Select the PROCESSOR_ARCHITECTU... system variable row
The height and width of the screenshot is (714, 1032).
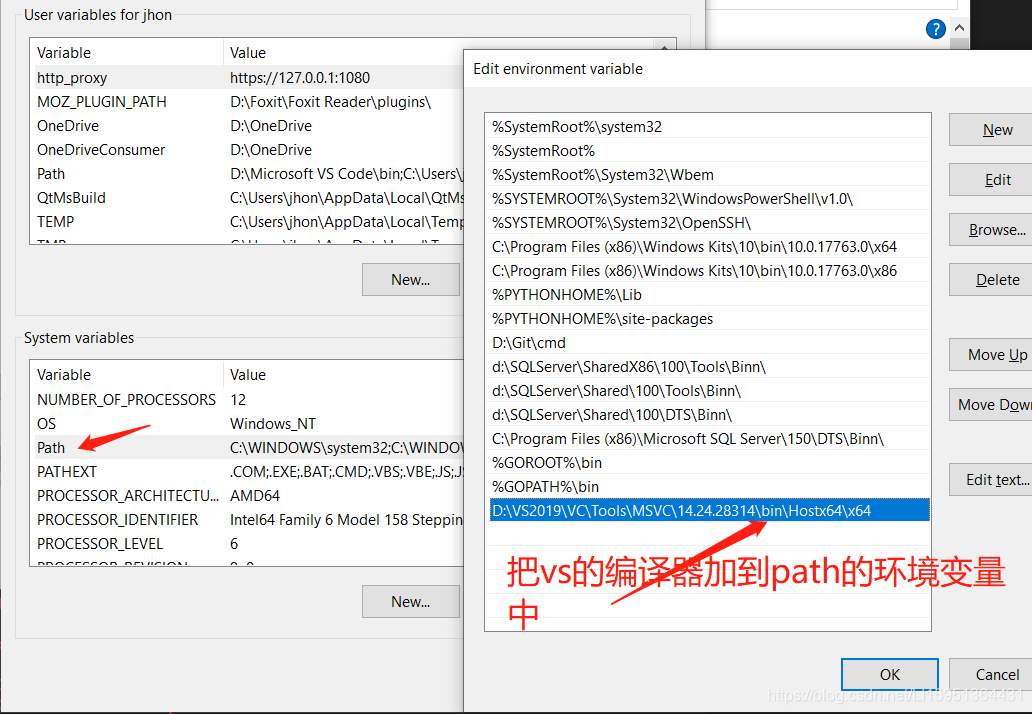click(247, 496)
